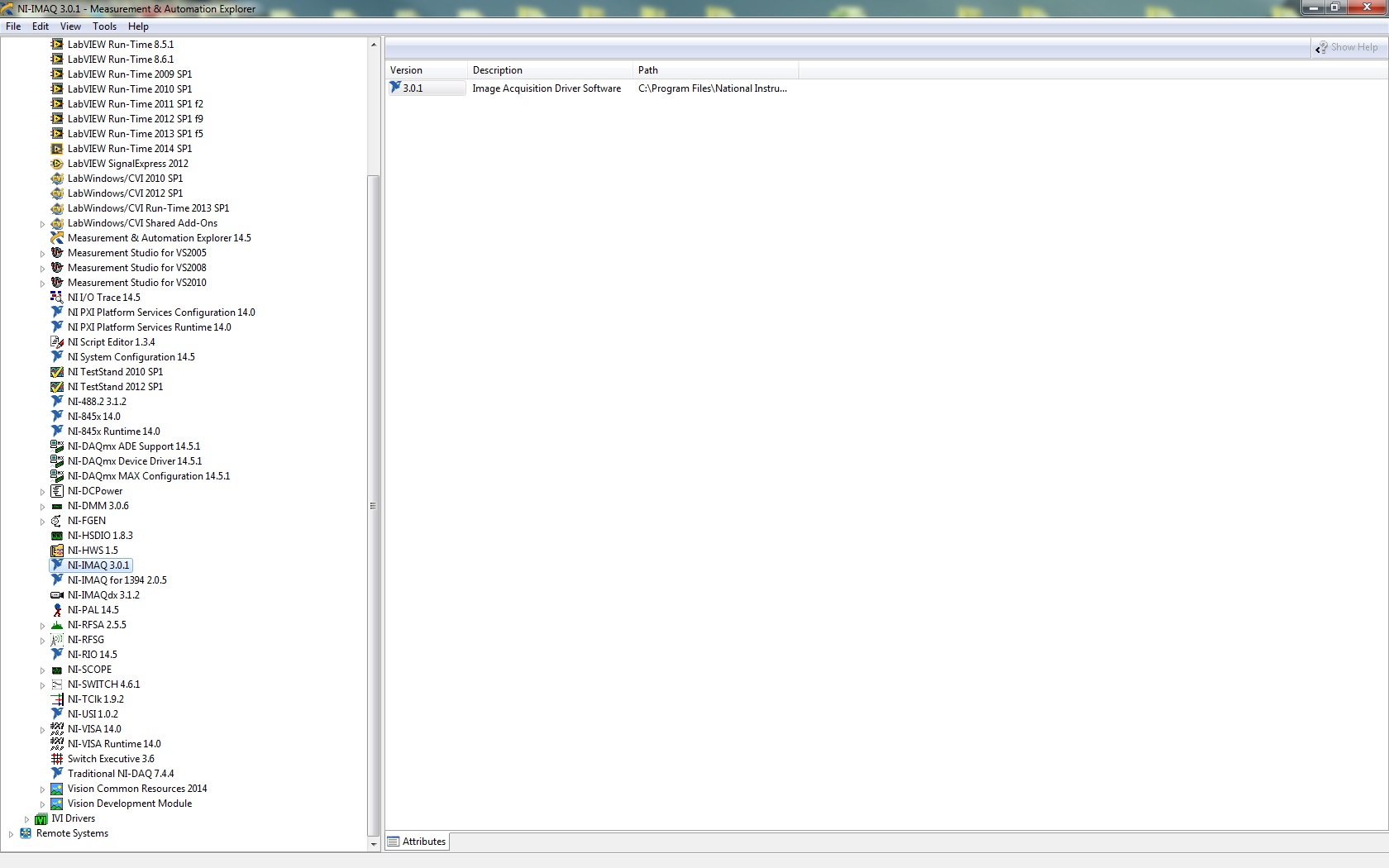Select NI-USI 1.0.2 tree item

pos(93,714)
